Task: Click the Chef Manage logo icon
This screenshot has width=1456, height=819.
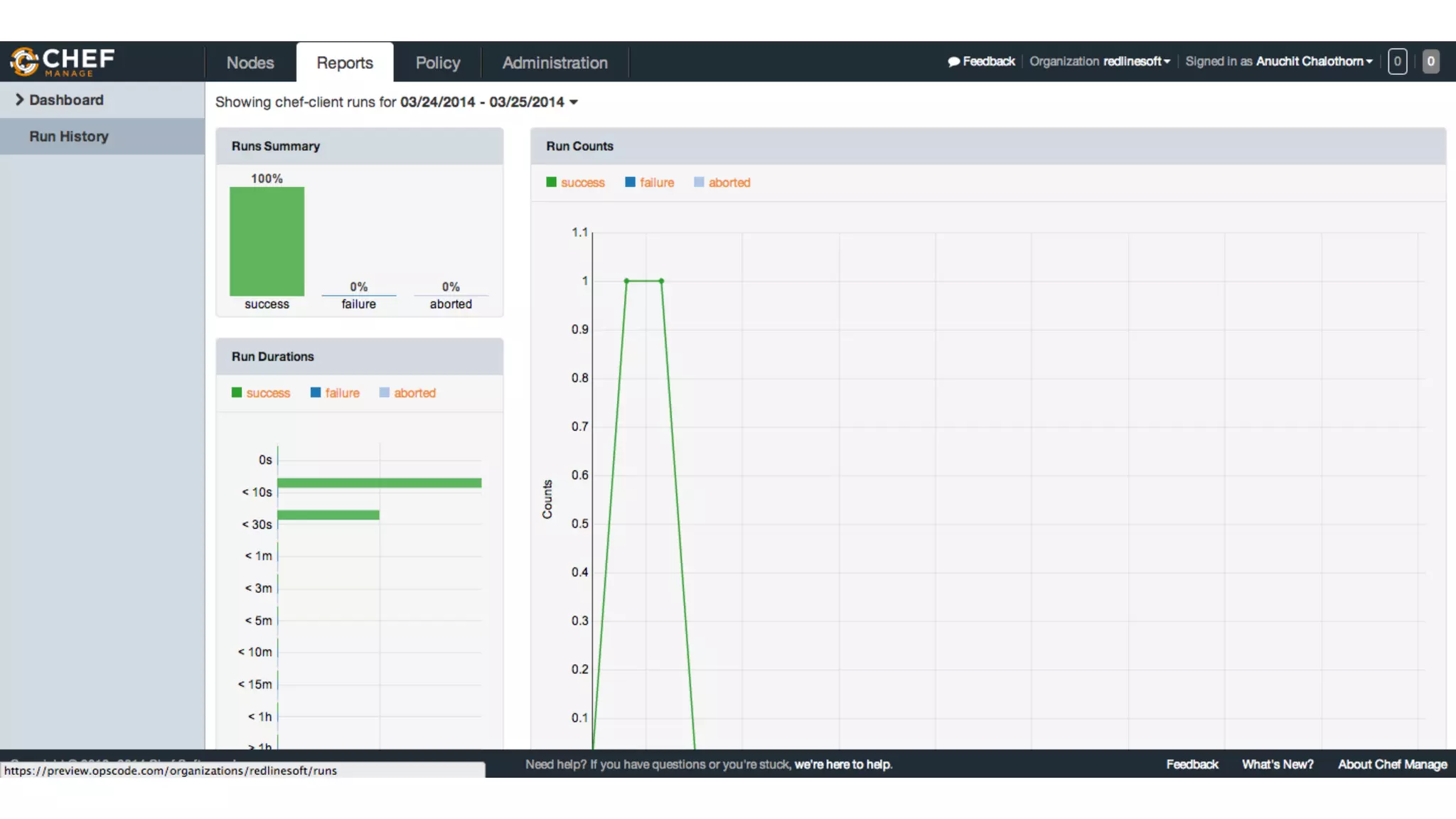Action: click(25, 61)
